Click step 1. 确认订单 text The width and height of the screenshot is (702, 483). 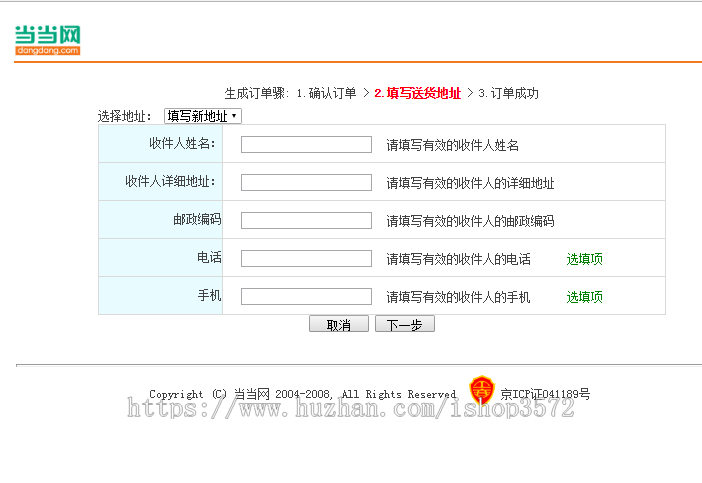coord(326,93)
